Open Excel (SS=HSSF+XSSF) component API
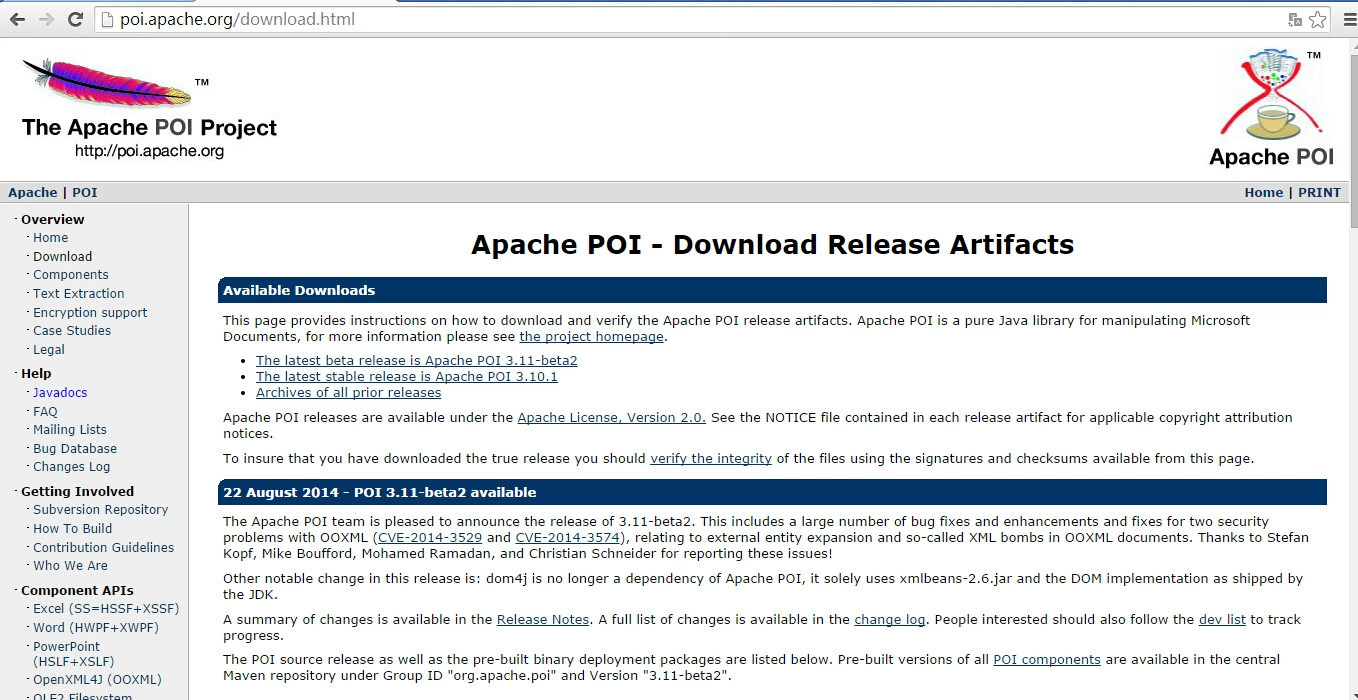Viewport: 1358px width, 700px height. [x=106, y=609]
